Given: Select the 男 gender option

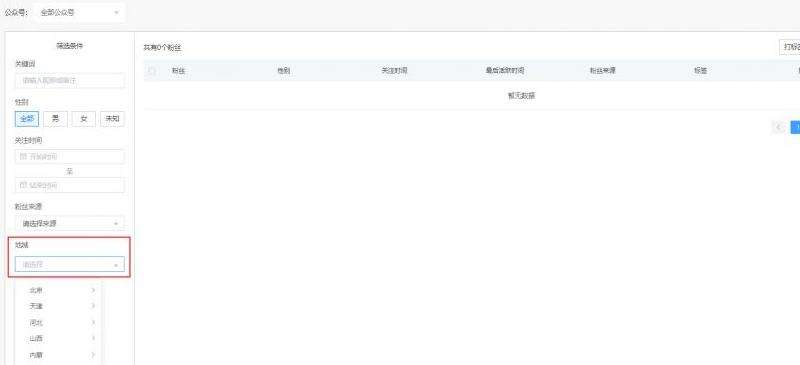Looking at the screenshot, I should point(55,119).
